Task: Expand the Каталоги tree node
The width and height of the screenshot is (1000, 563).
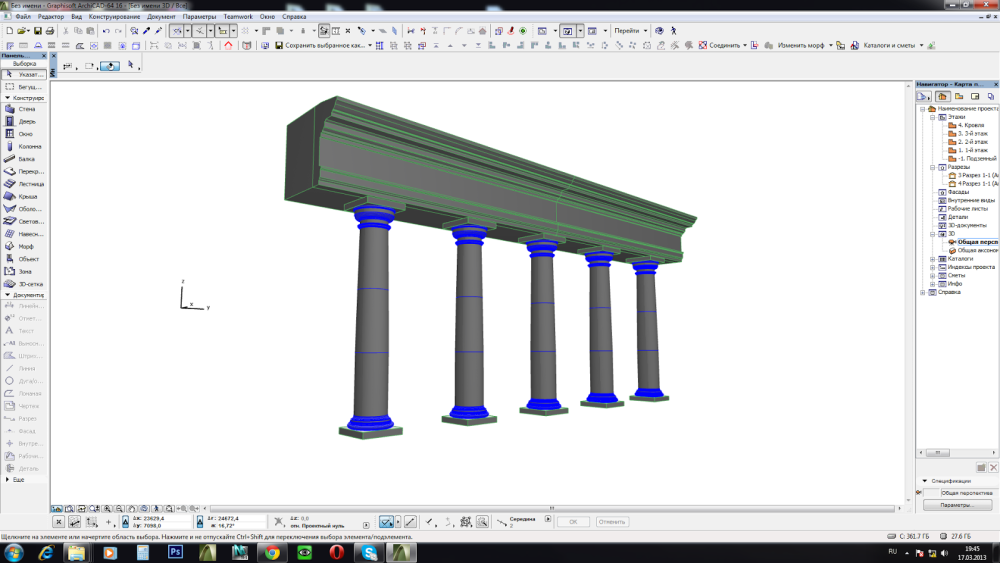Action: [x=932, y=259]
